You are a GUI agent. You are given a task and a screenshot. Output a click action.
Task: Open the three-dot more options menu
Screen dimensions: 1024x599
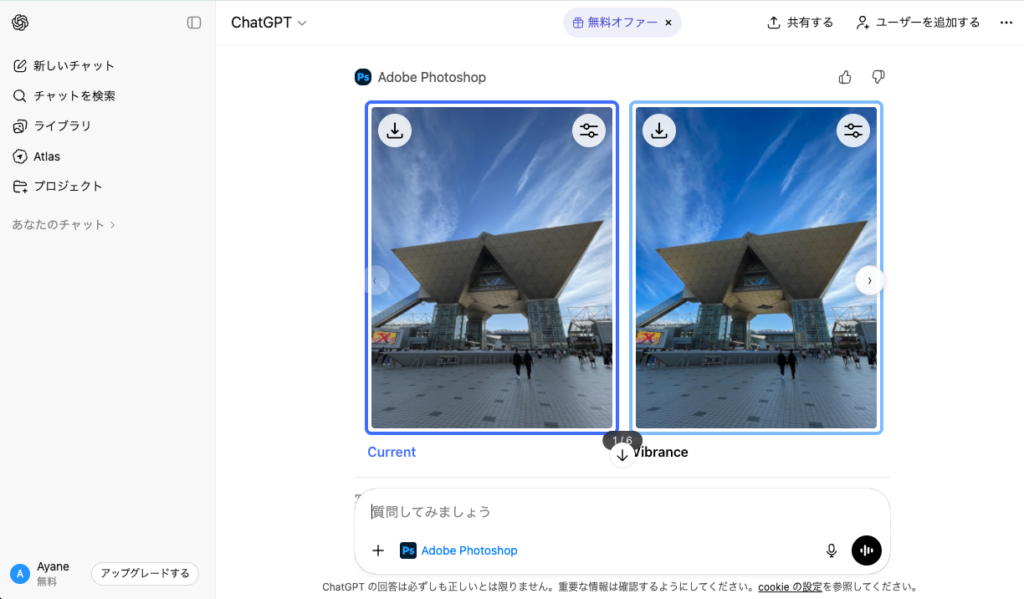[x=1006, y=23]
